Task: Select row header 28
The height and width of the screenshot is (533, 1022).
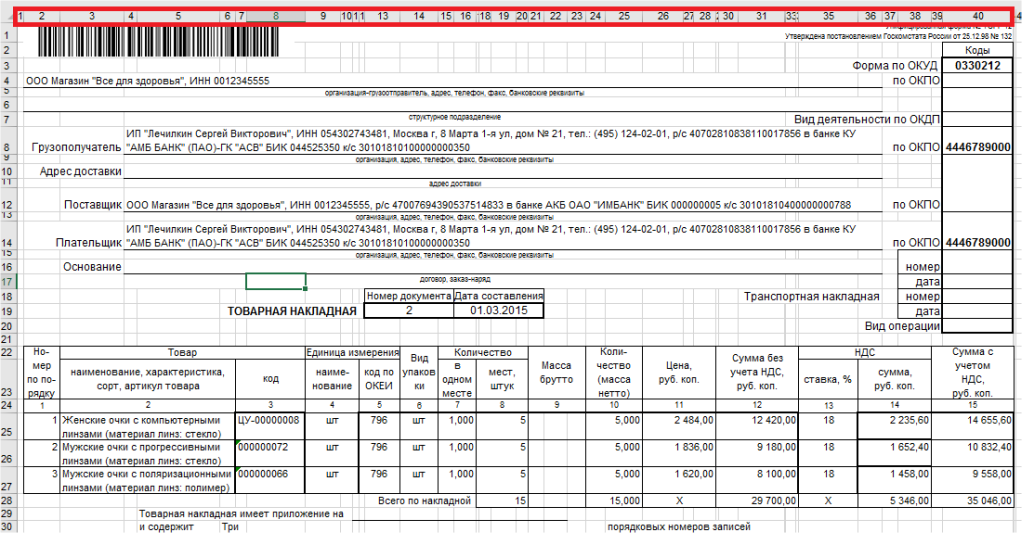Action: pyautogui.click(x=7, y=500)
